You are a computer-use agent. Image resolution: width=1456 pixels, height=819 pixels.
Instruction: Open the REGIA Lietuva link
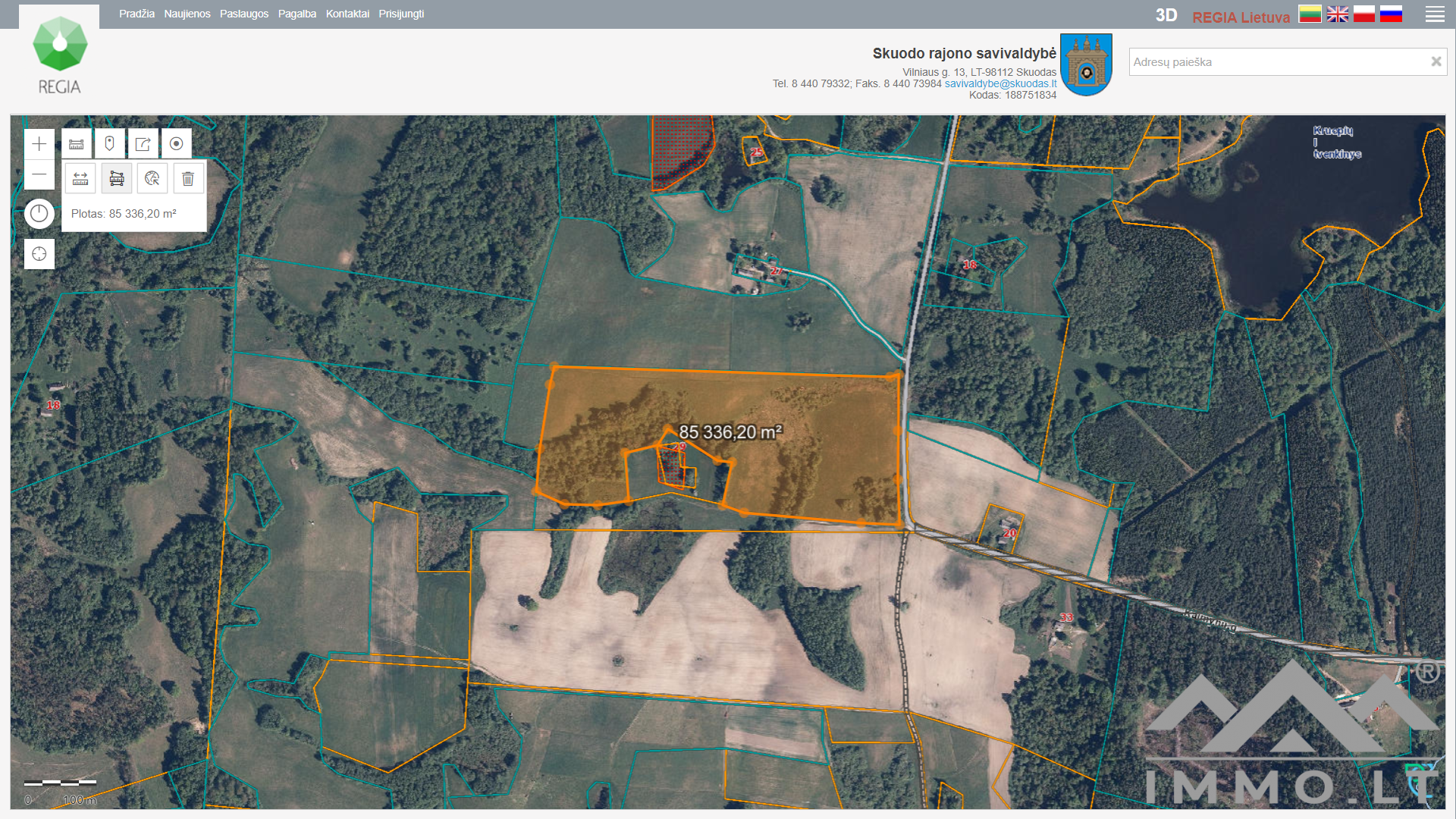(x=1241, y=17)
